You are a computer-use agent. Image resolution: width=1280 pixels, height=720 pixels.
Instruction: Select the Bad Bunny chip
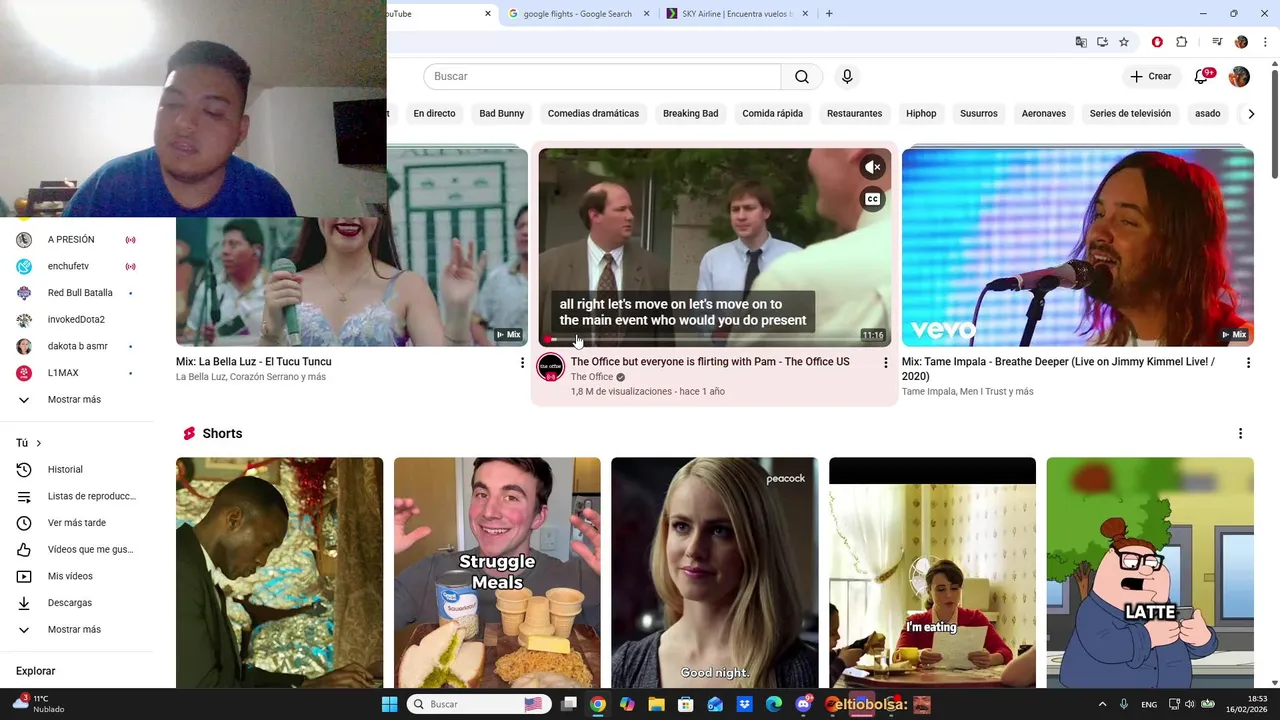501,114
